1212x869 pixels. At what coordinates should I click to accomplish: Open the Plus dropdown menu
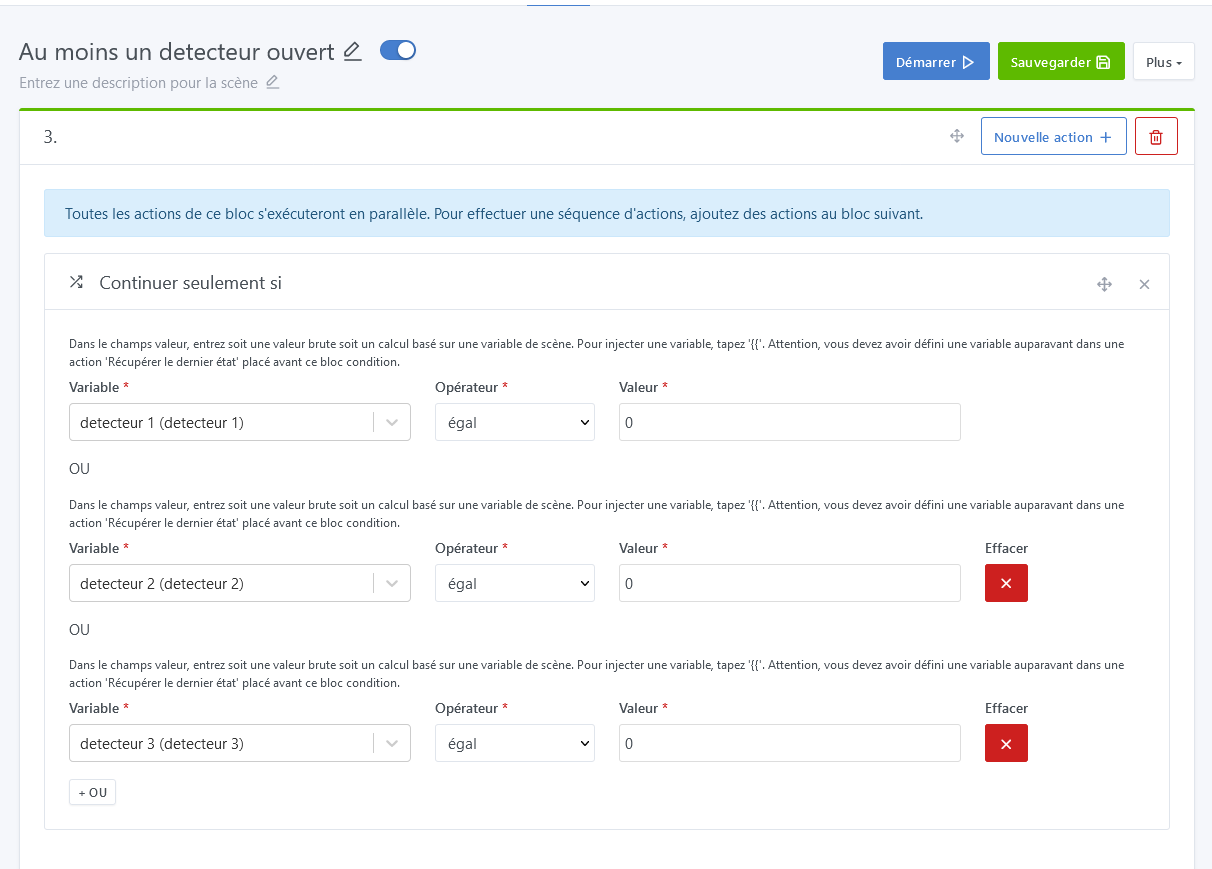click(x=1163, y=61)
